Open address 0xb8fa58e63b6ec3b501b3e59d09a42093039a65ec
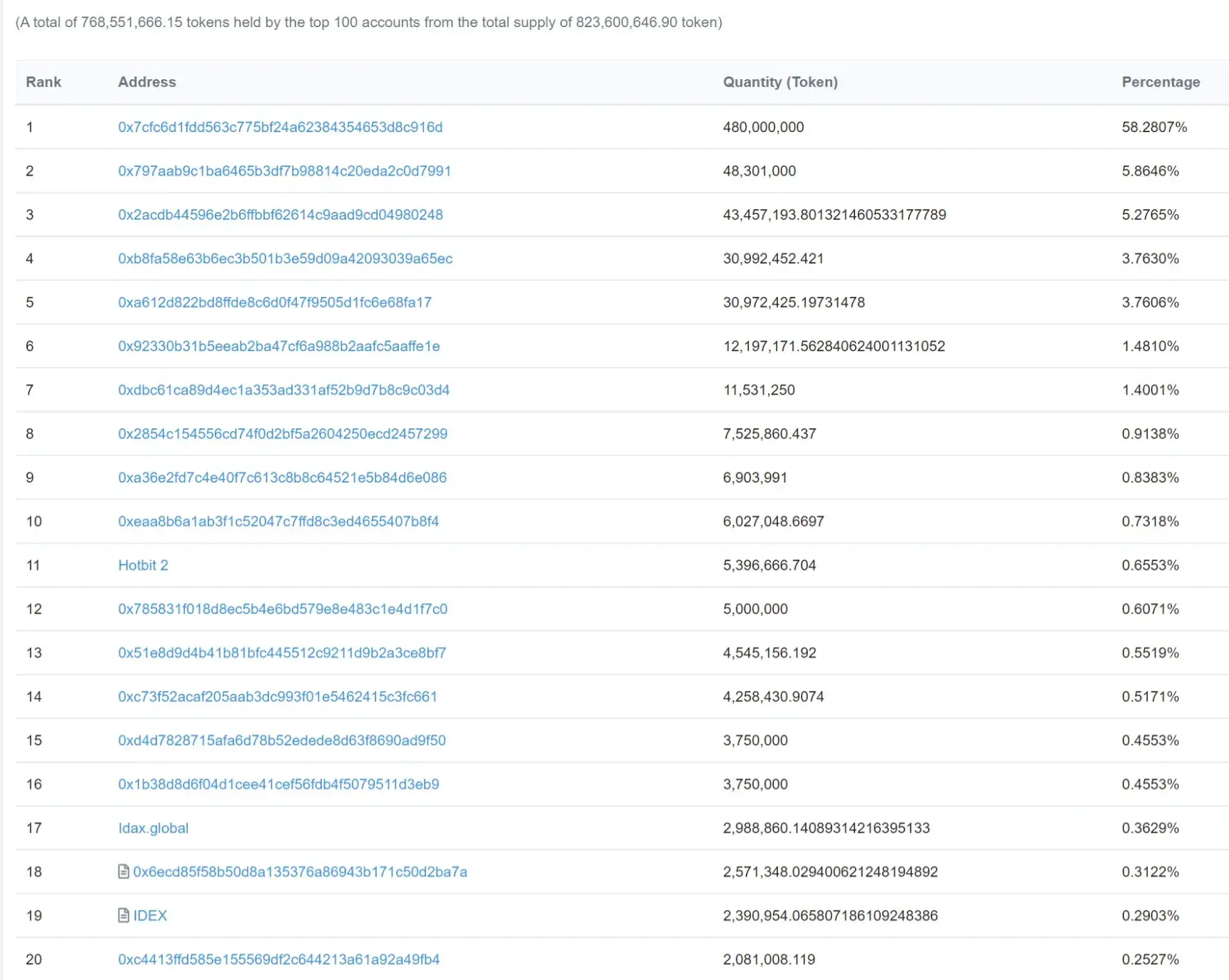 pyautogui.click(x=285, y=258)
